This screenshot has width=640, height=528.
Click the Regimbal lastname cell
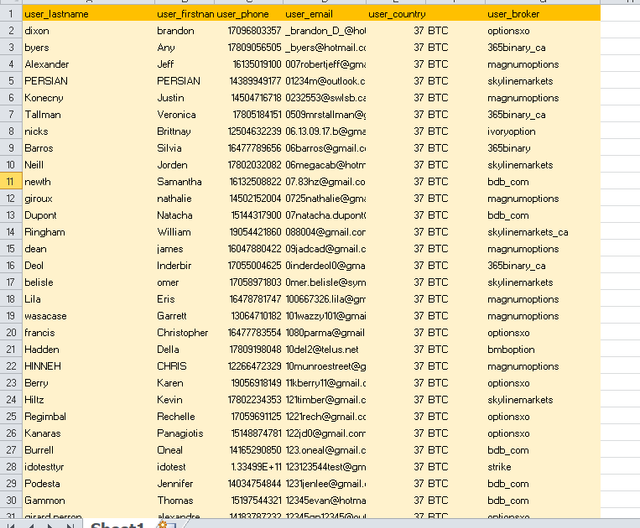89,417
